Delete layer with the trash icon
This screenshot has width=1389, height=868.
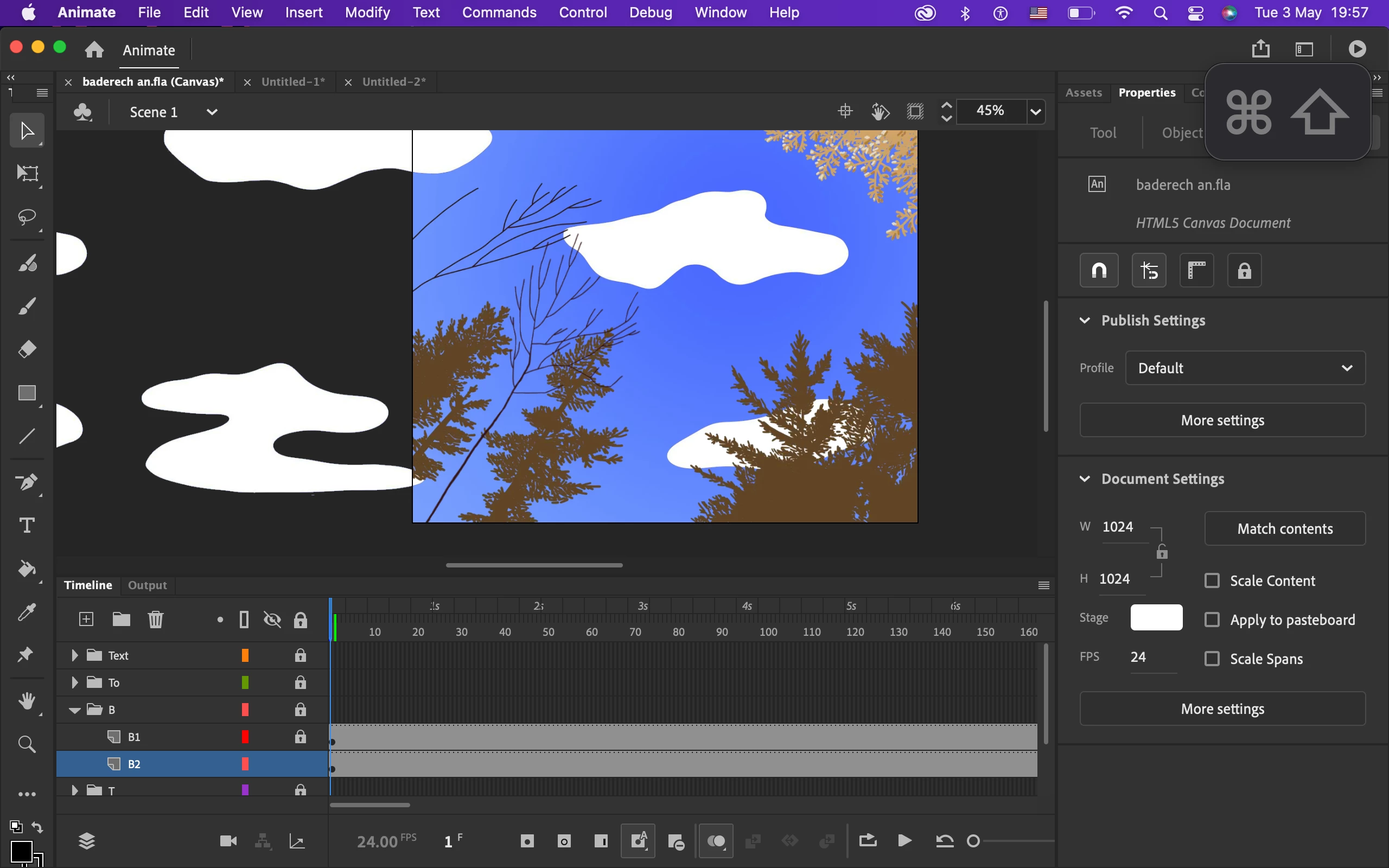pos(156,619)
